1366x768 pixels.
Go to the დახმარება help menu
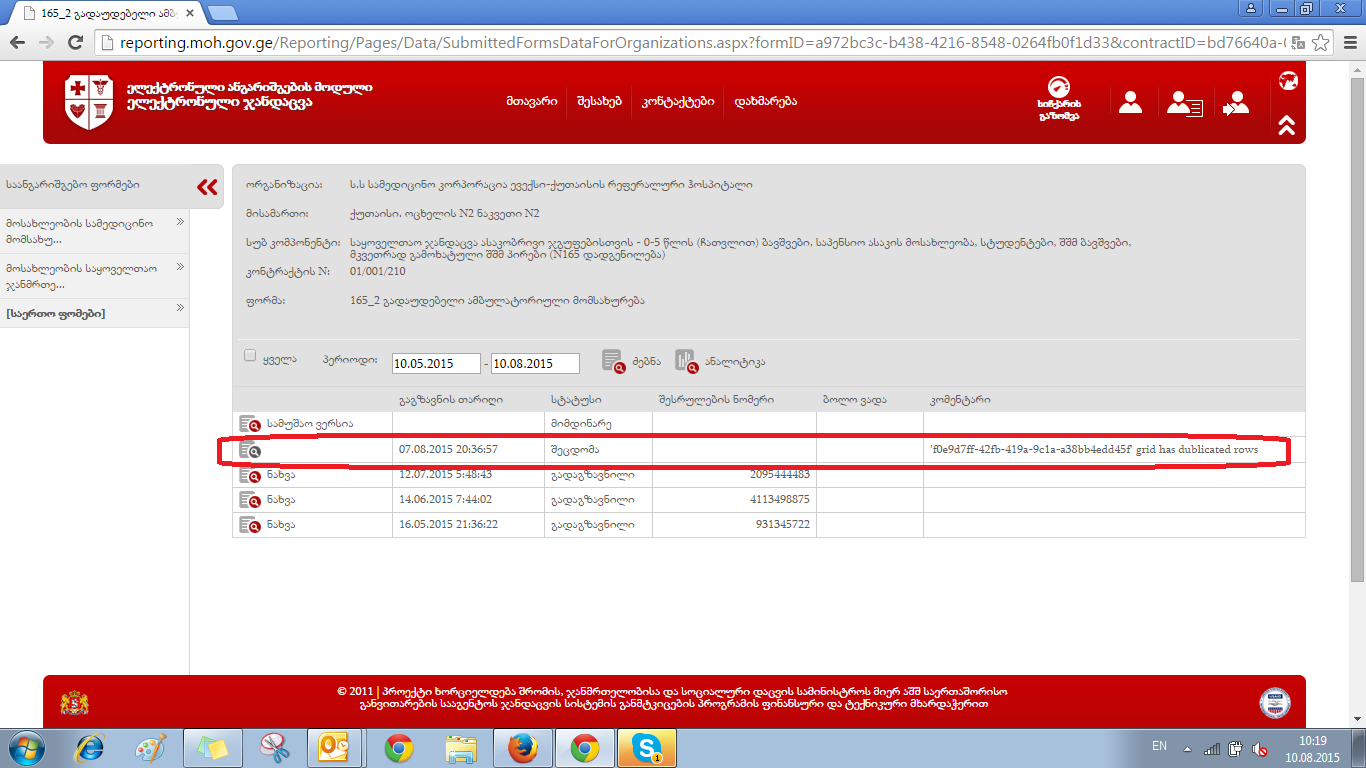click(765, 102)
